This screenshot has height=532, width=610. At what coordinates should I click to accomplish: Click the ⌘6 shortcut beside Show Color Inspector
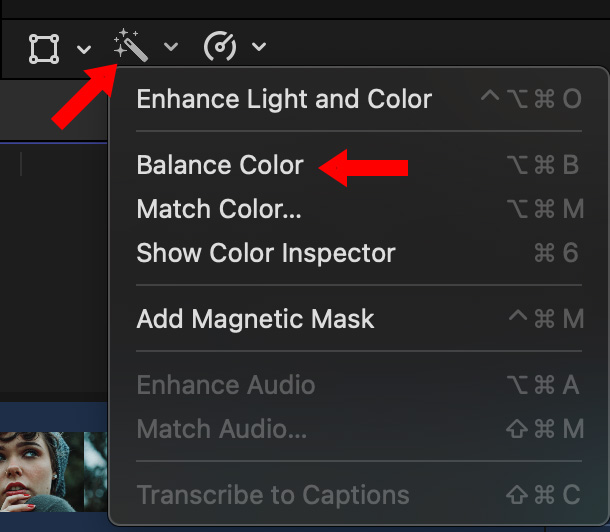coord(556,253)
